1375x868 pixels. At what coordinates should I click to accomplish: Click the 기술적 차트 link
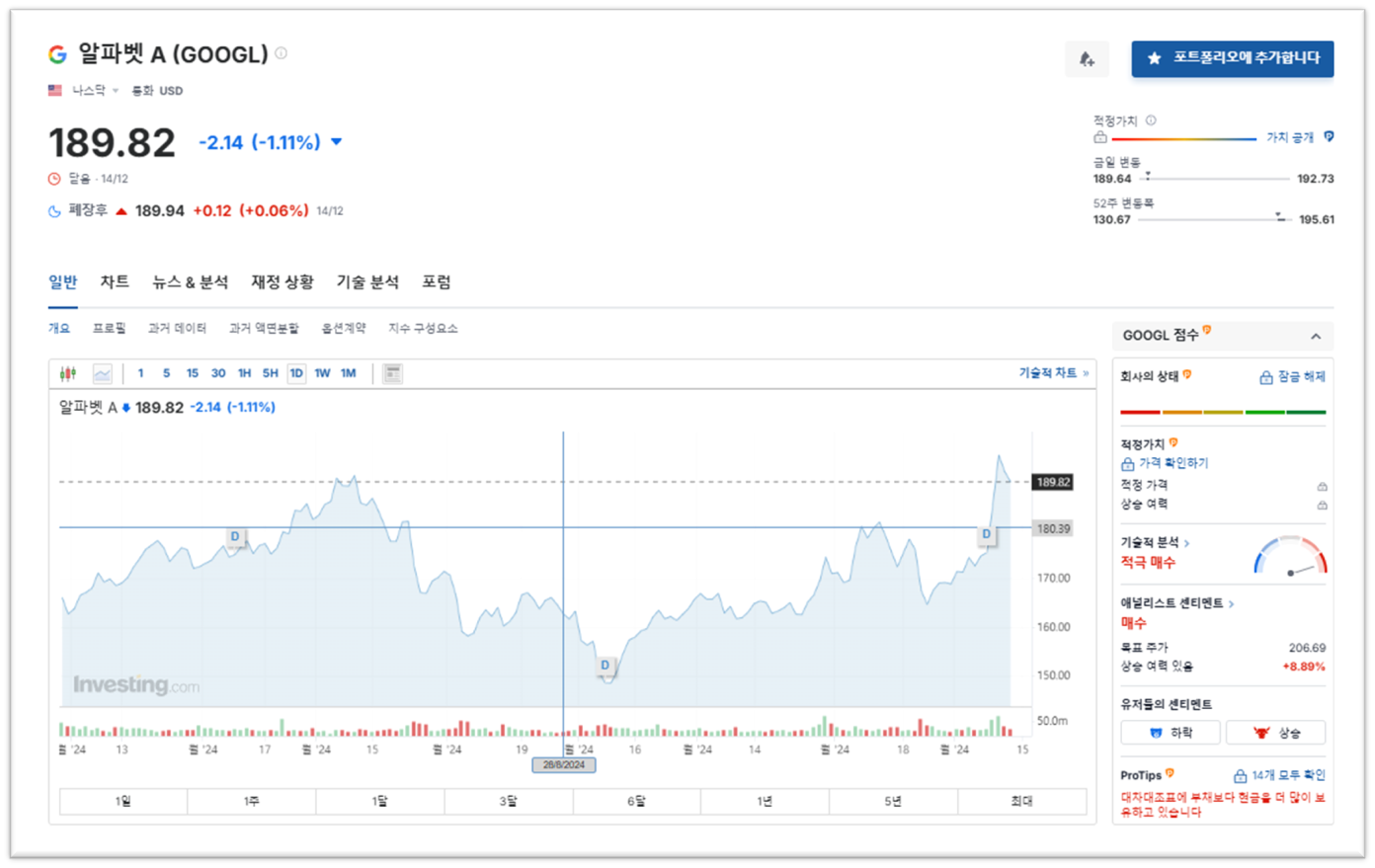(1053, 373)
